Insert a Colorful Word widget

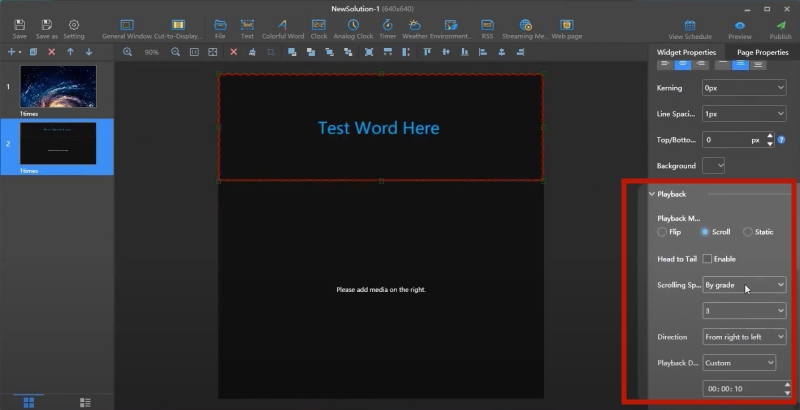click(282, 28)
